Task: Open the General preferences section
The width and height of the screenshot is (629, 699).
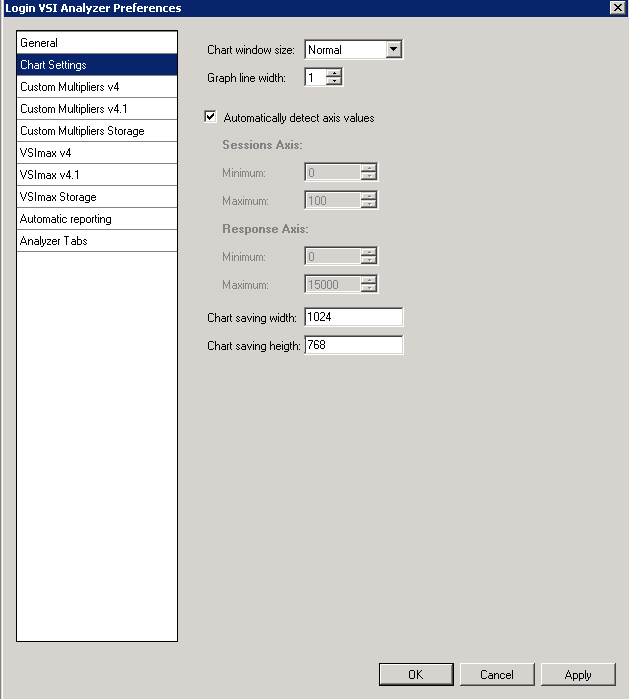Action: point(97,43)
